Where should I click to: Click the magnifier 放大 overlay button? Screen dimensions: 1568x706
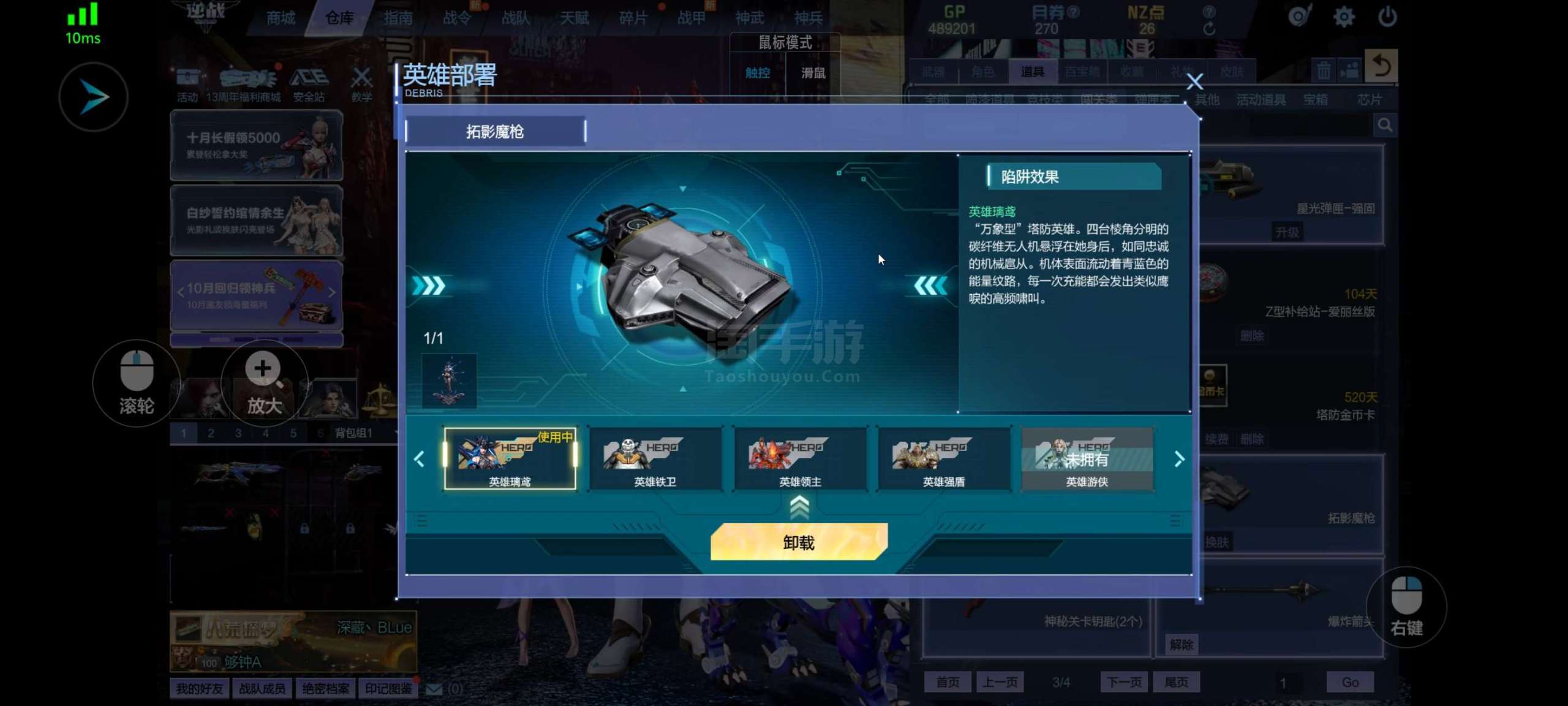[x=264, y=383]
